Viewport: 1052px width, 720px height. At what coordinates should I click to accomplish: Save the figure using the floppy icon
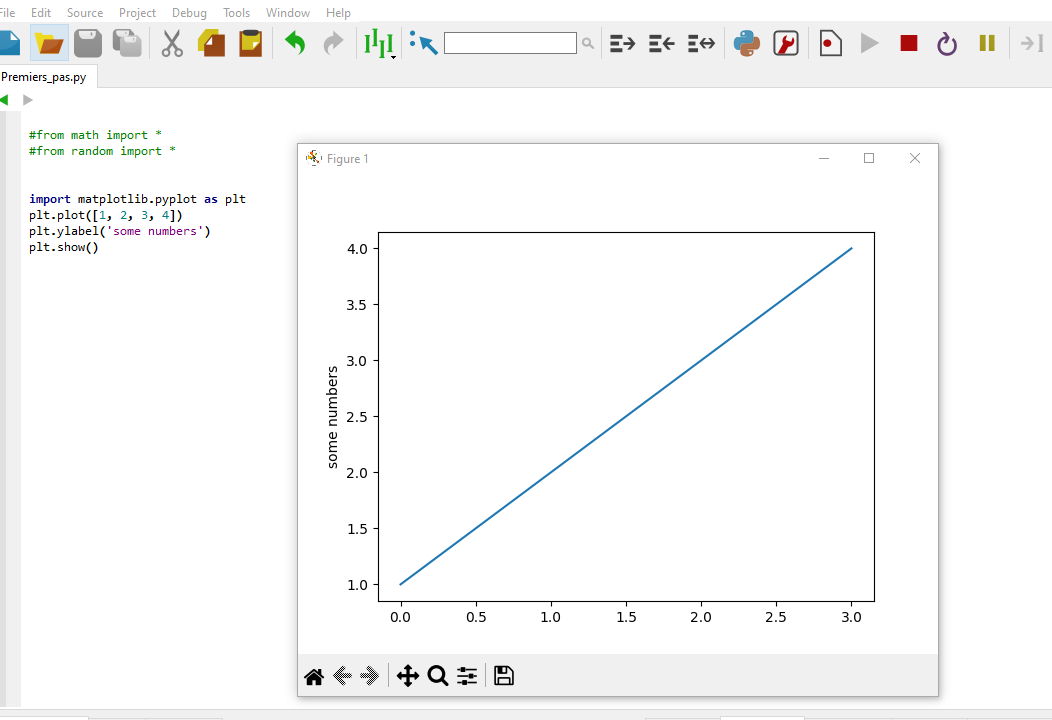[504, 676]
